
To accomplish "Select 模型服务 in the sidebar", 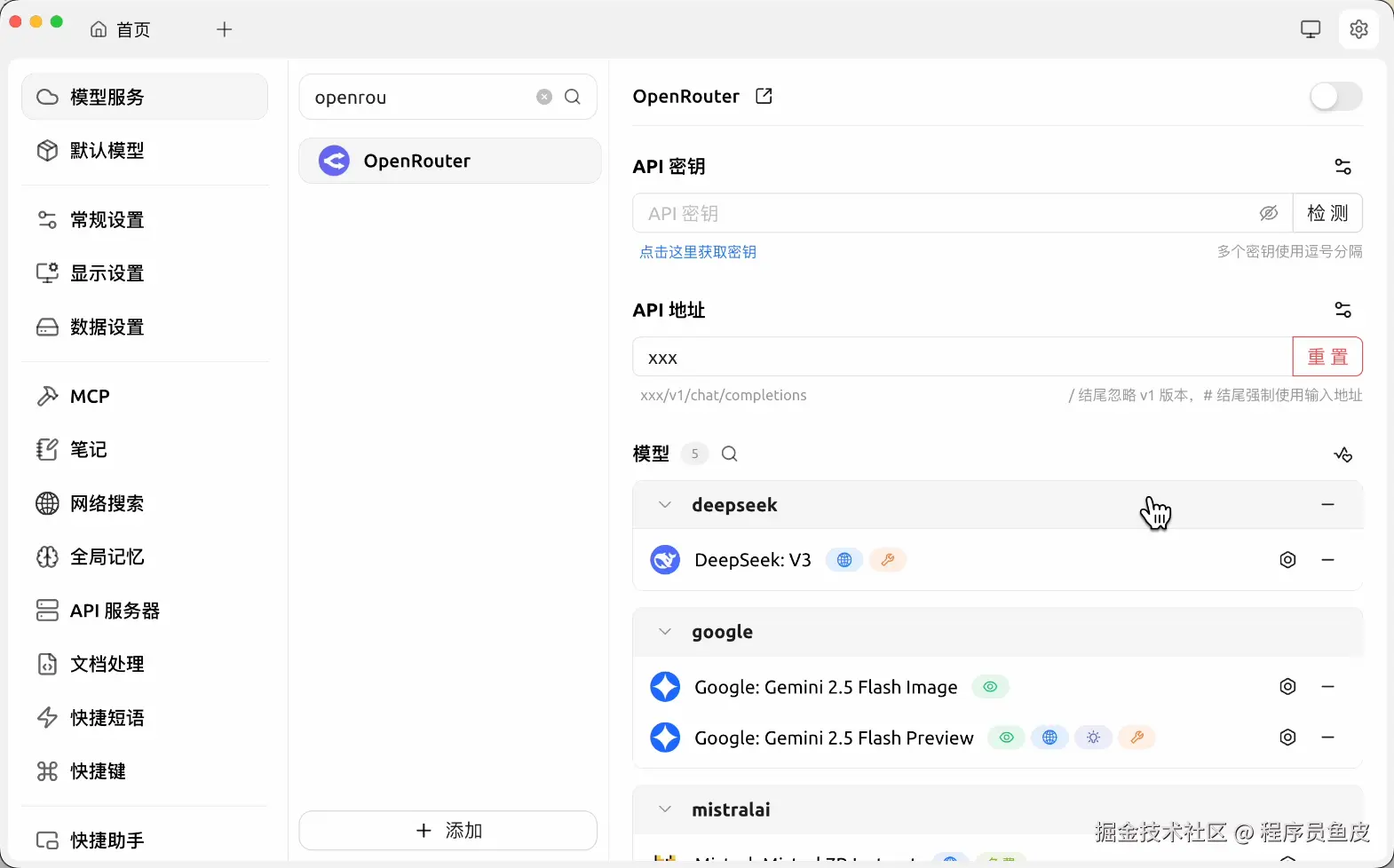I will coord(145,97).
